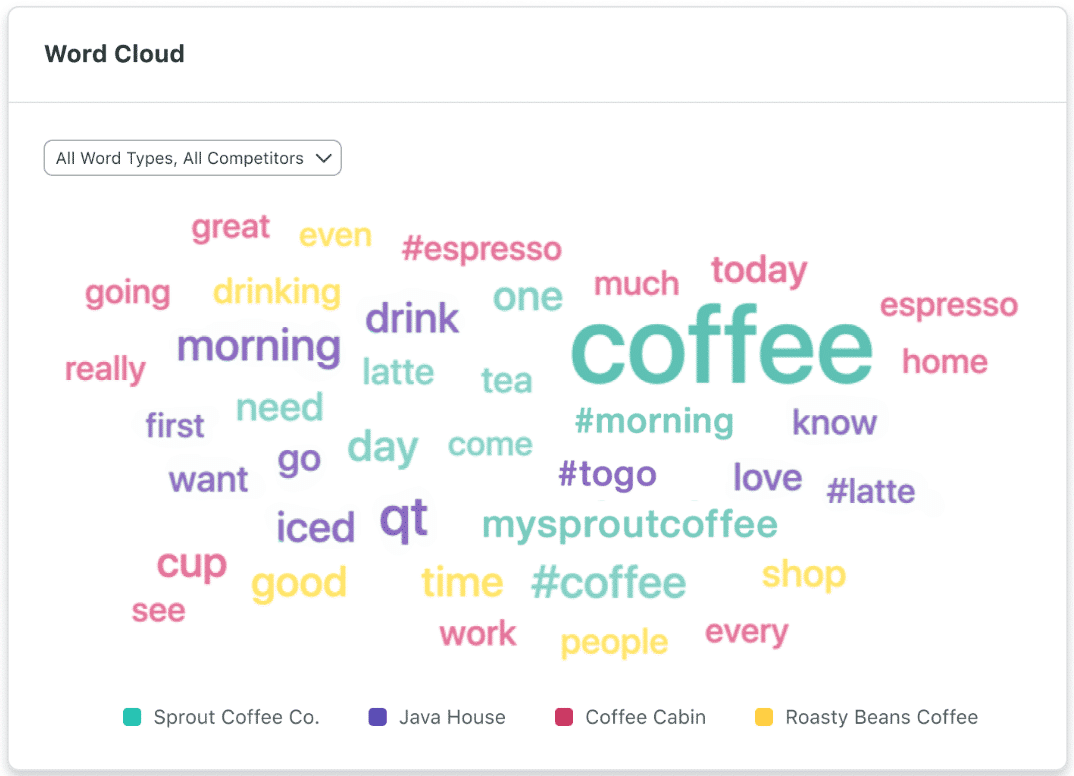Image resolution: width=1074 pixels, height=776 pixels.
Task: Select the red word "today"
Action: click(x=759, y=270)
